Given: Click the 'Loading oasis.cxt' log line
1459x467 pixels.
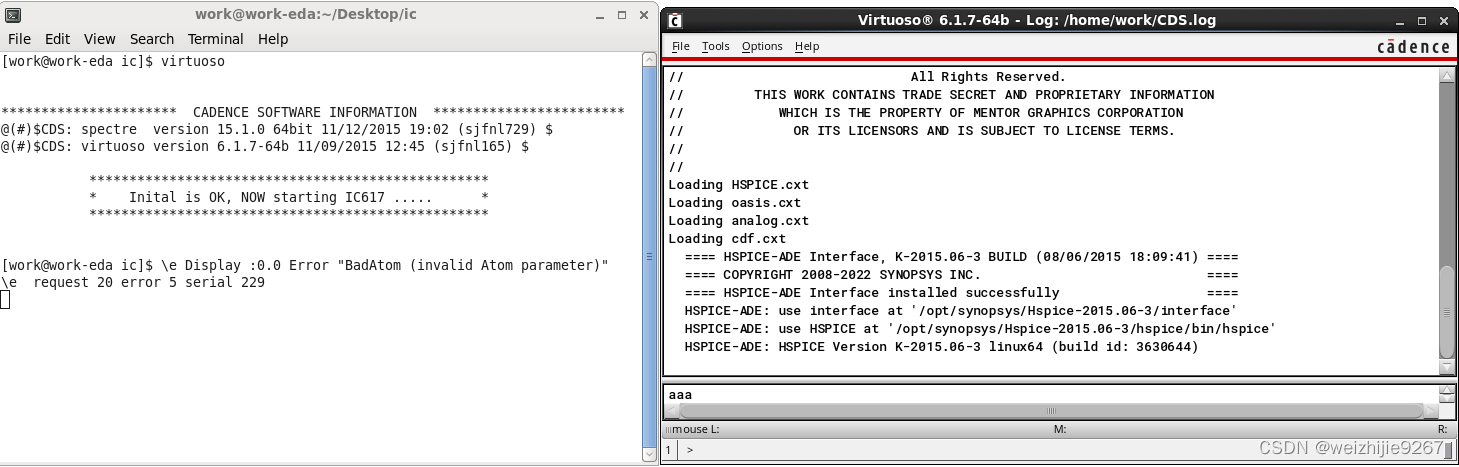Looking at the screenshot, I should pos(734,203).
